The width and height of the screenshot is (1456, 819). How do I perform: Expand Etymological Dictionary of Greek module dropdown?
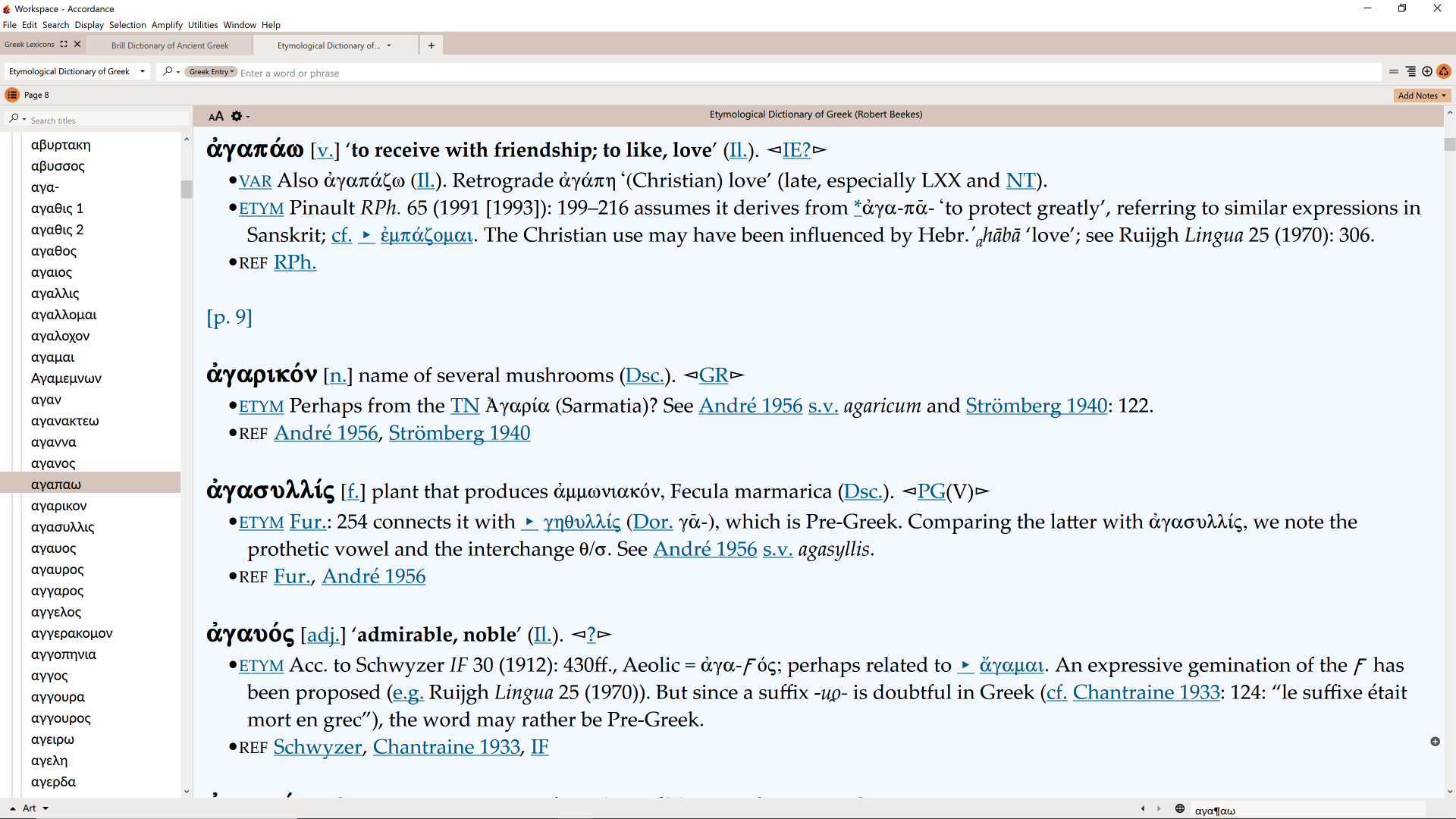click(142, 71)
